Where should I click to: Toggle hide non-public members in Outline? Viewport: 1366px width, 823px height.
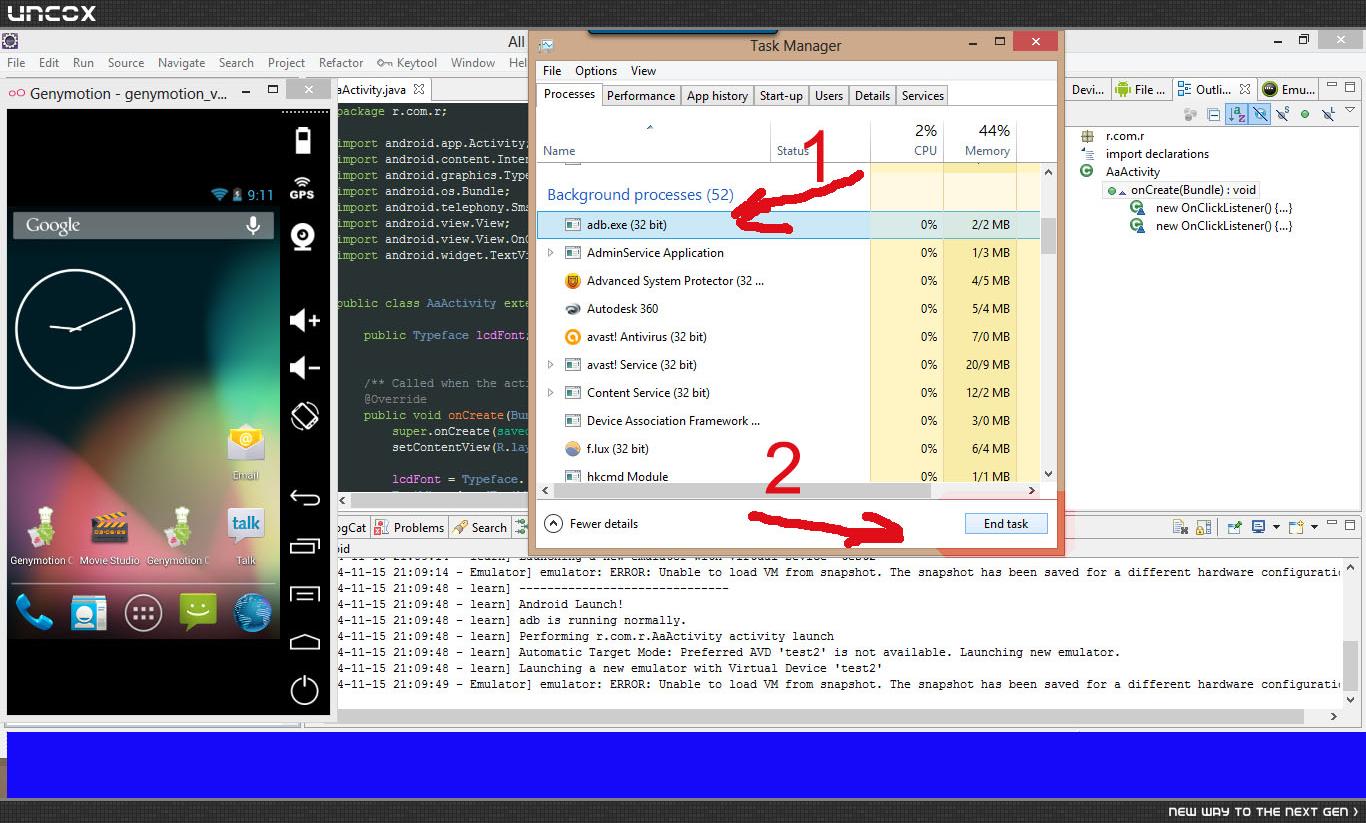(1305, 114)
